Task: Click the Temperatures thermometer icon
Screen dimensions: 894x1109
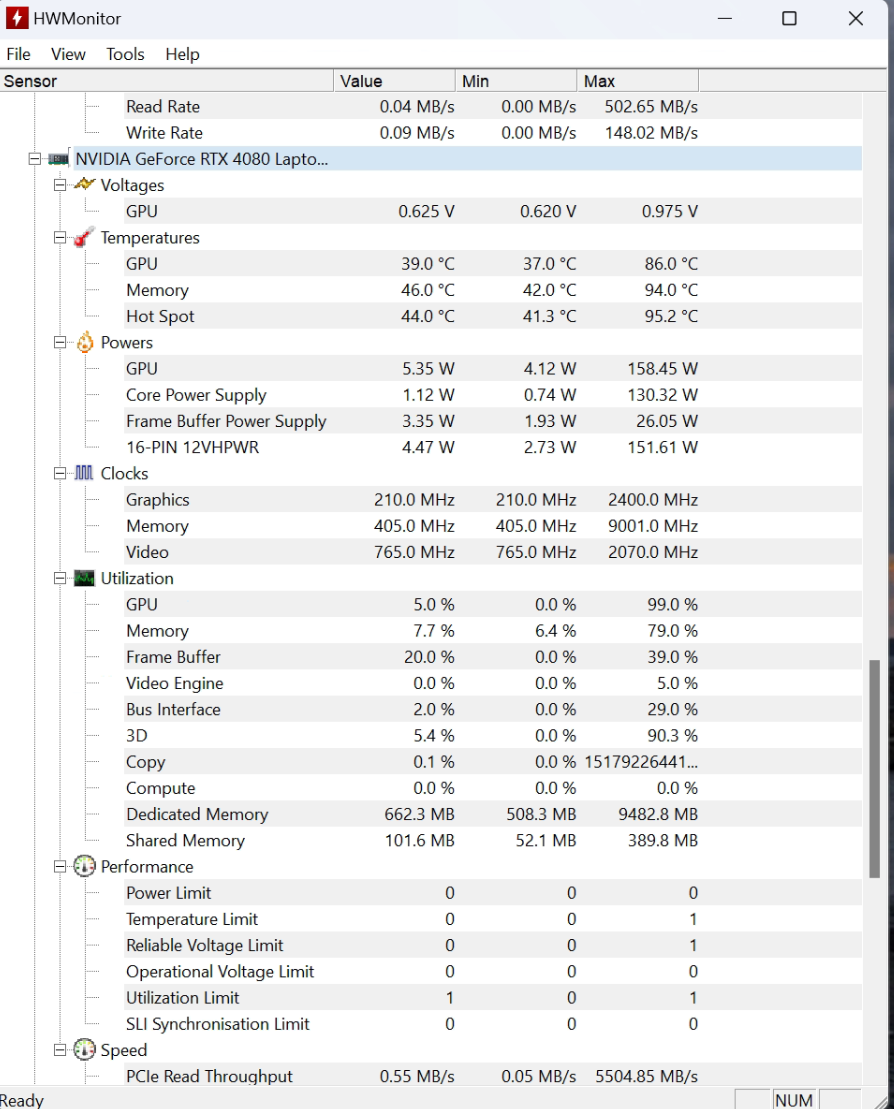Action: (x=85, y=238)
